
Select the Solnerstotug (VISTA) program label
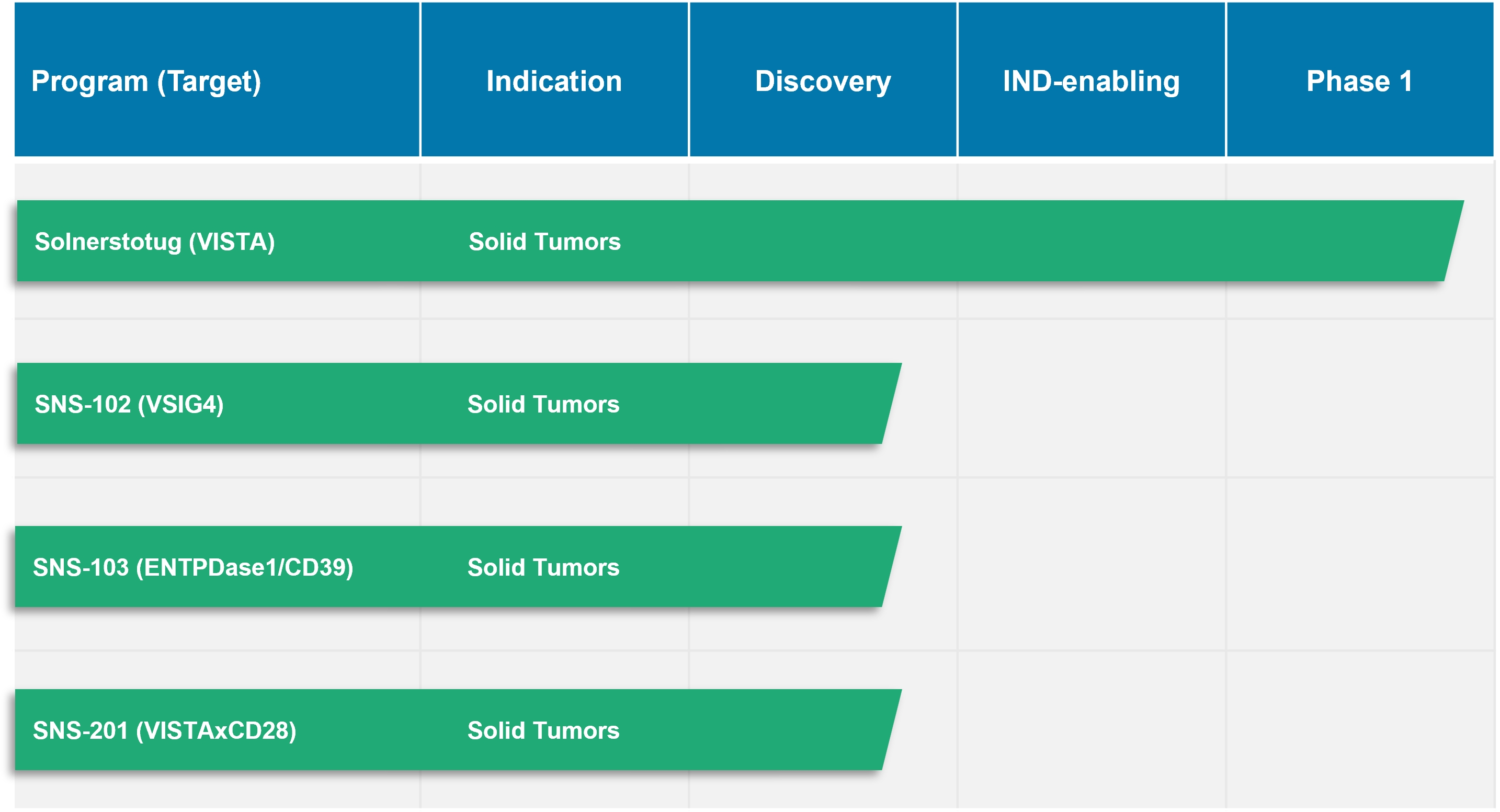(x=154, y=242)
